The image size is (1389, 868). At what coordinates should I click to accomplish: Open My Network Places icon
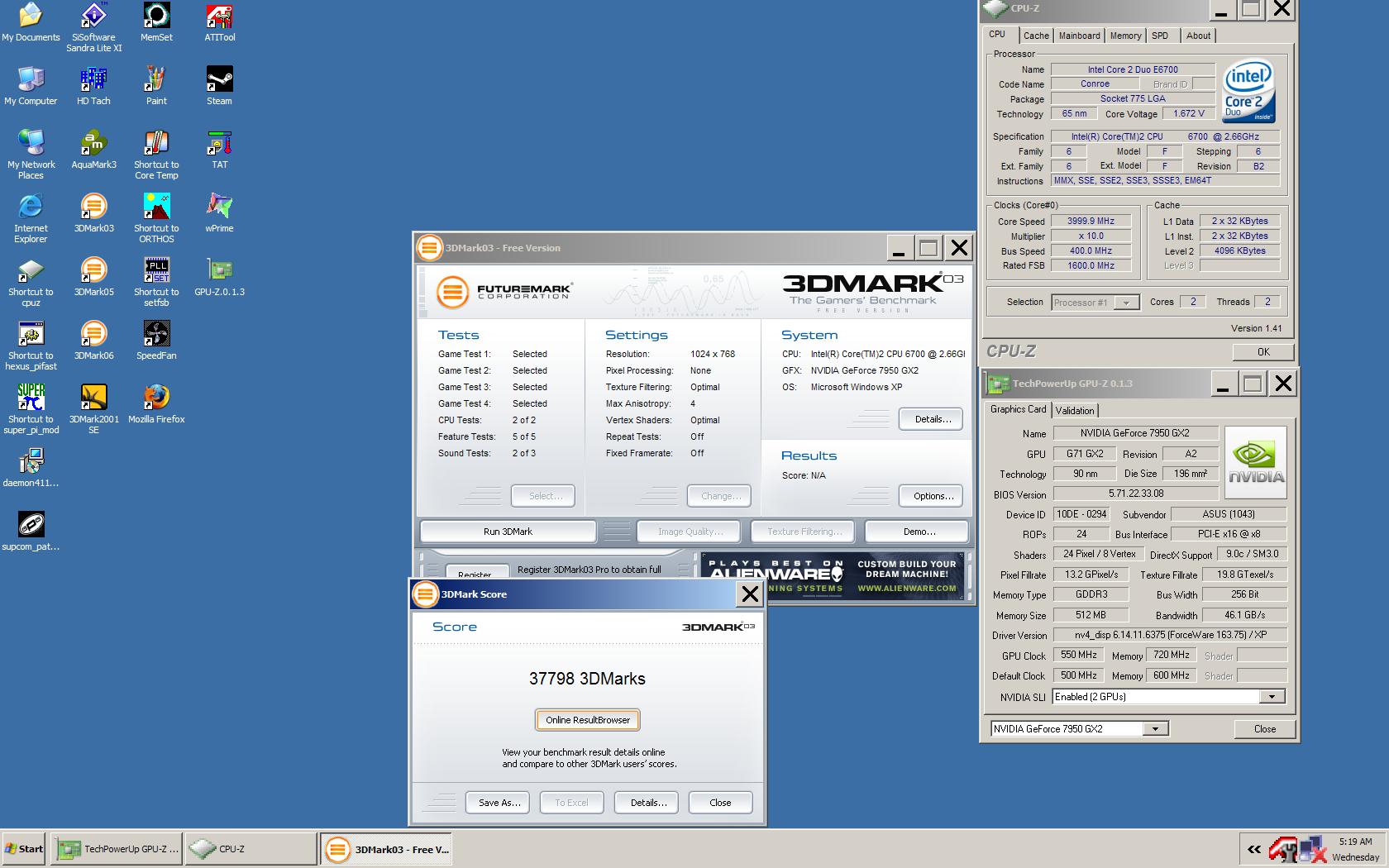pos(31,155)
